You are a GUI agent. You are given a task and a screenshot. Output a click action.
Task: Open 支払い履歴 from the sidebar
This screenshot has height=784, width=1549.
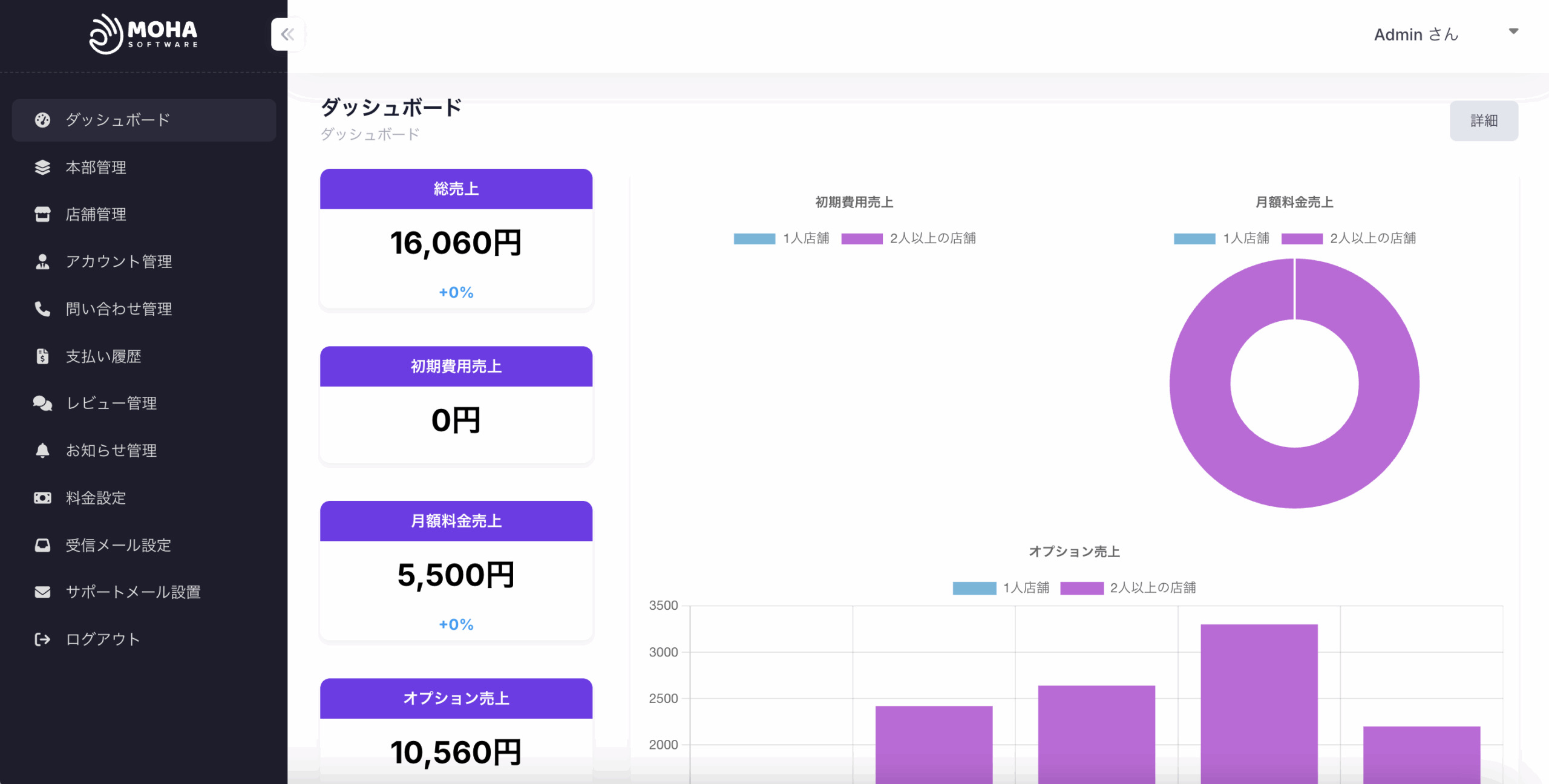point(144,356)
